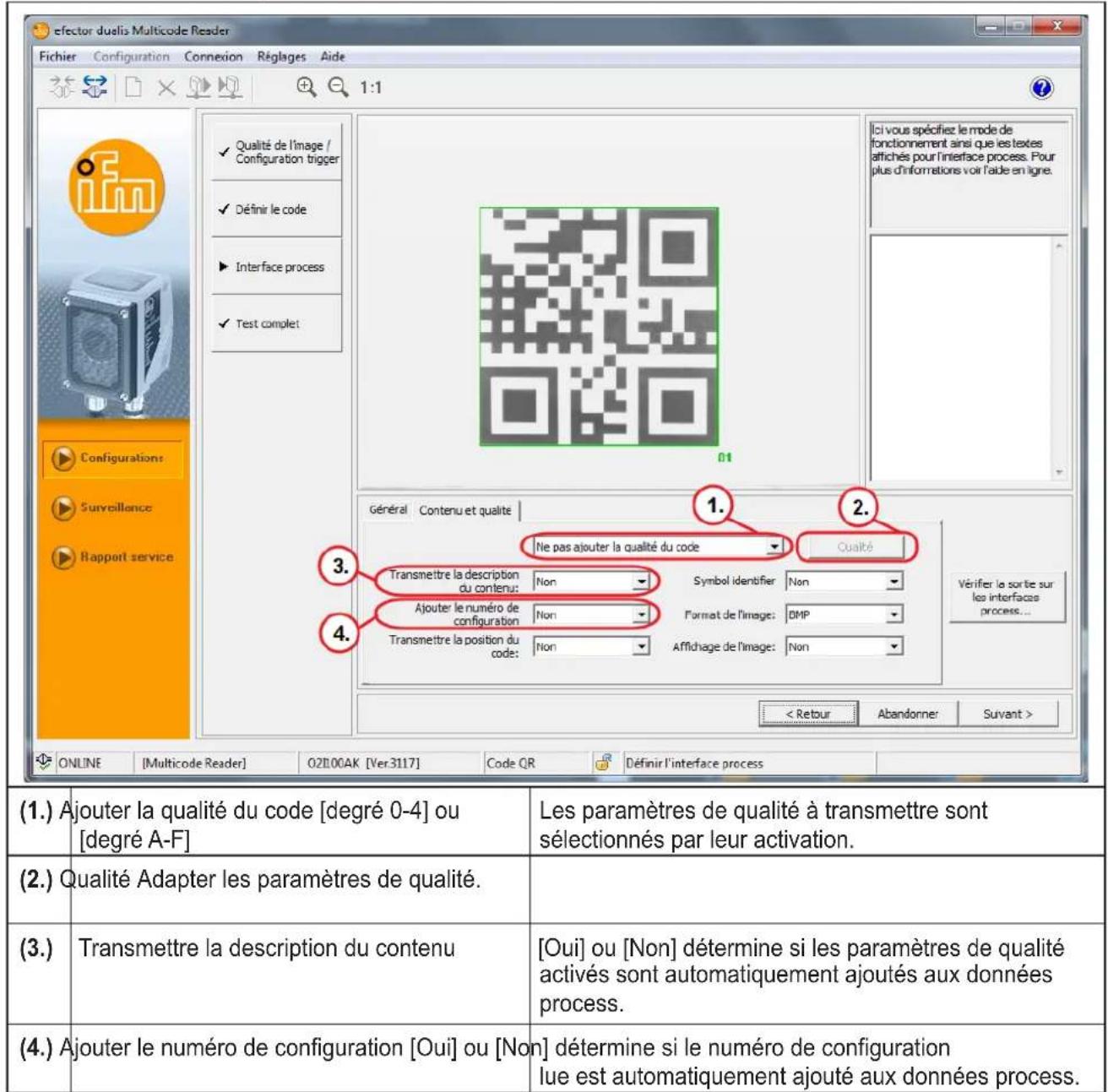Screen dimensions: 1108x1092
Task: Click the application icon in the title bar
Action: click(x=41, y=30)
